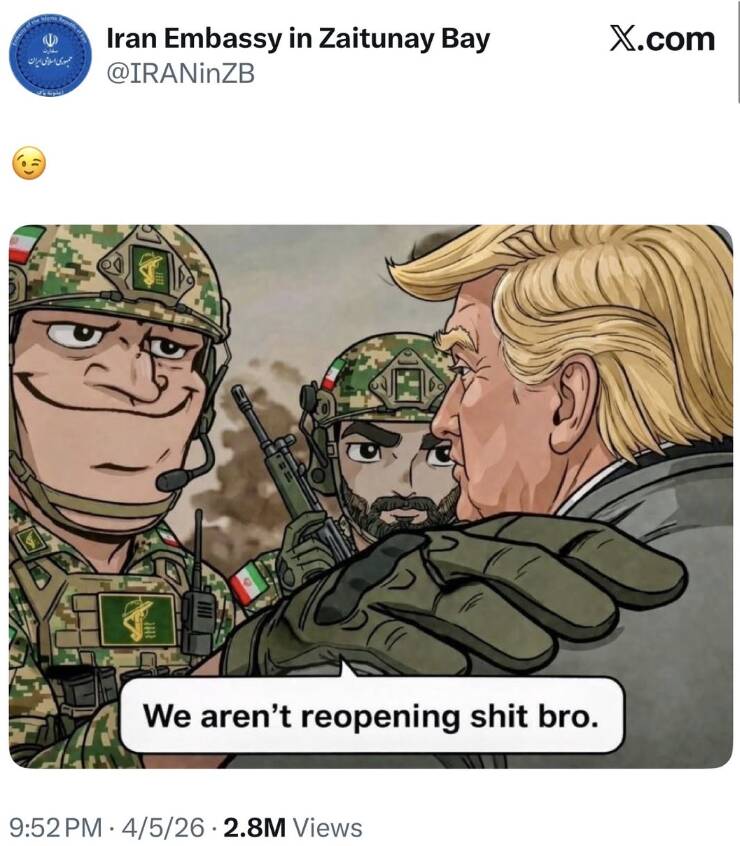Click the green emblem patch on the soldier's chest
This screenshot has height=846, width=740.
tap(137, 619)
